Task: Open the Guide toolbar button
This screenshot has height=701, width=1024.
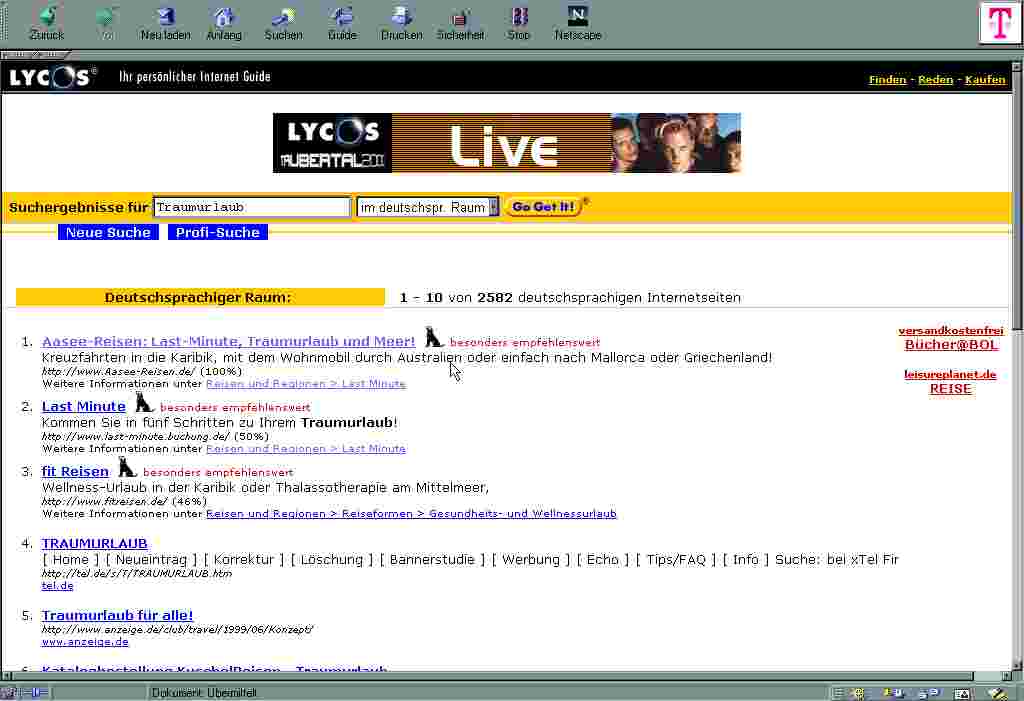Action: tap(342, 23)
